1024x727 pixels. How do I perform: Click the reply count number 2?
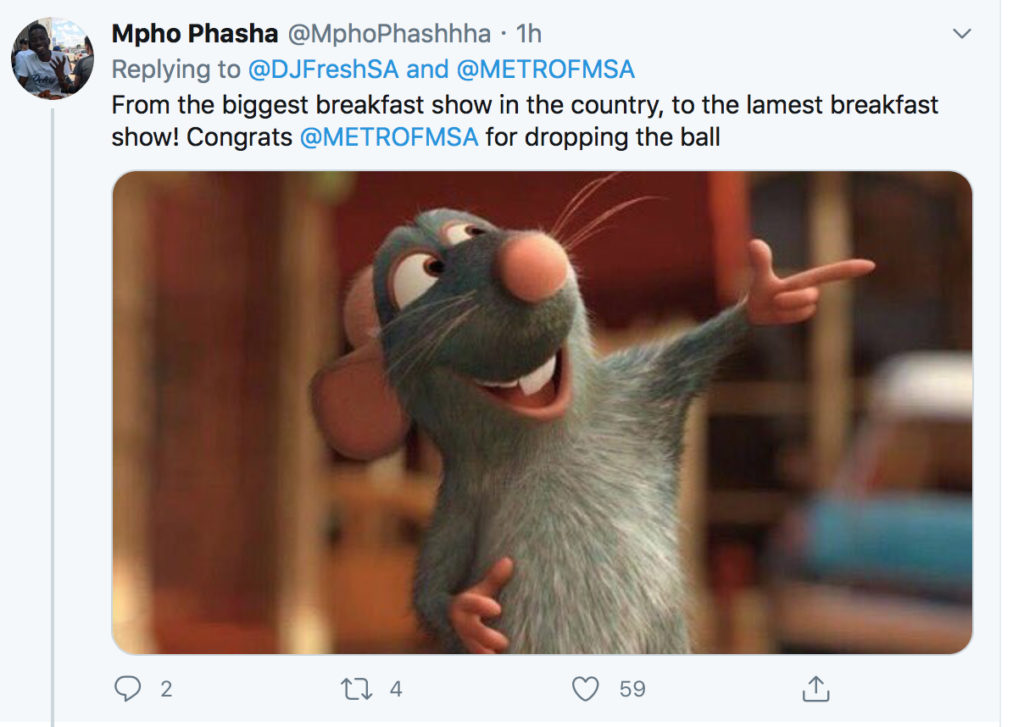coord(167,689)
